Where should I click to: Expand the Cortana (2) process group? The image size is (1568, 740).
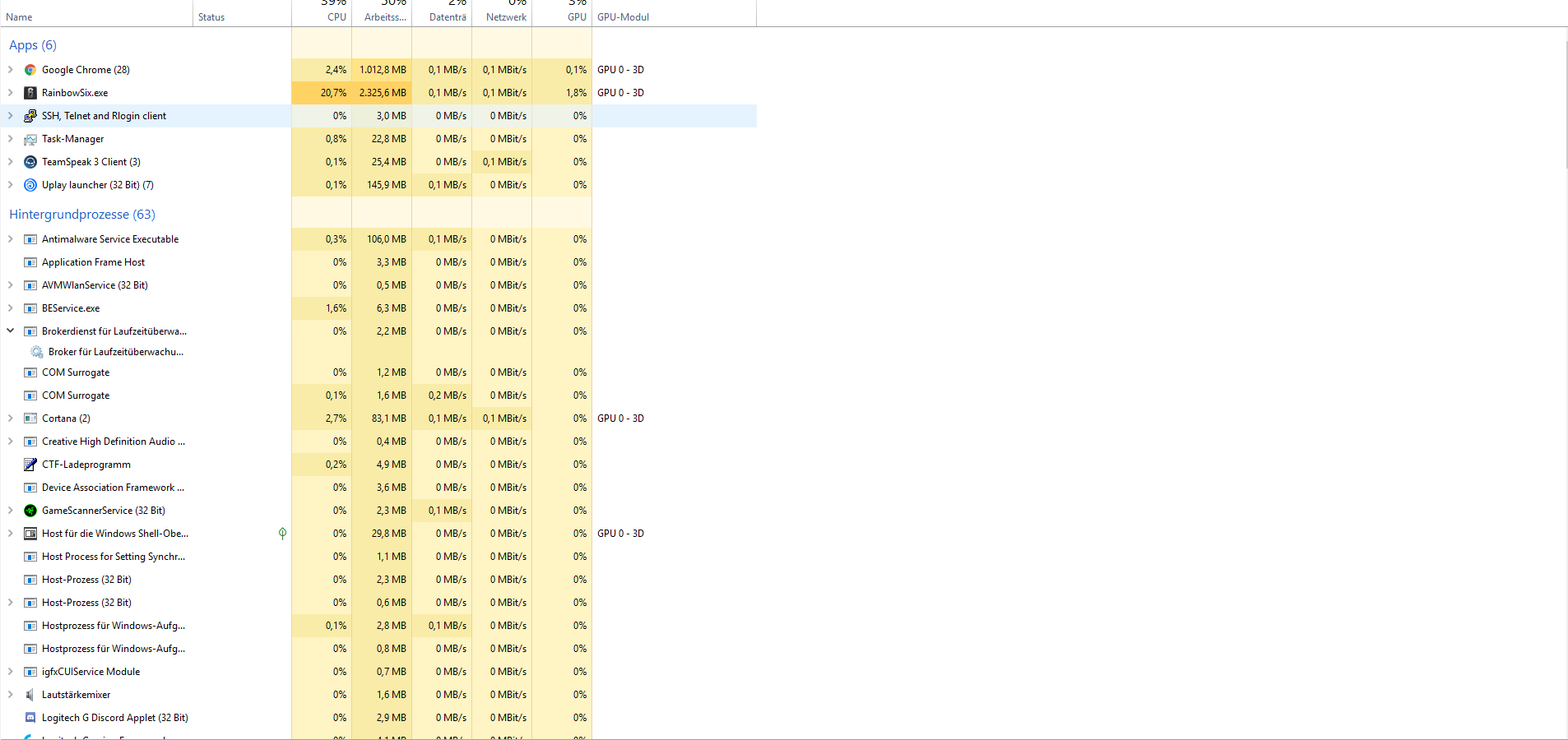(x=11, y=419)
